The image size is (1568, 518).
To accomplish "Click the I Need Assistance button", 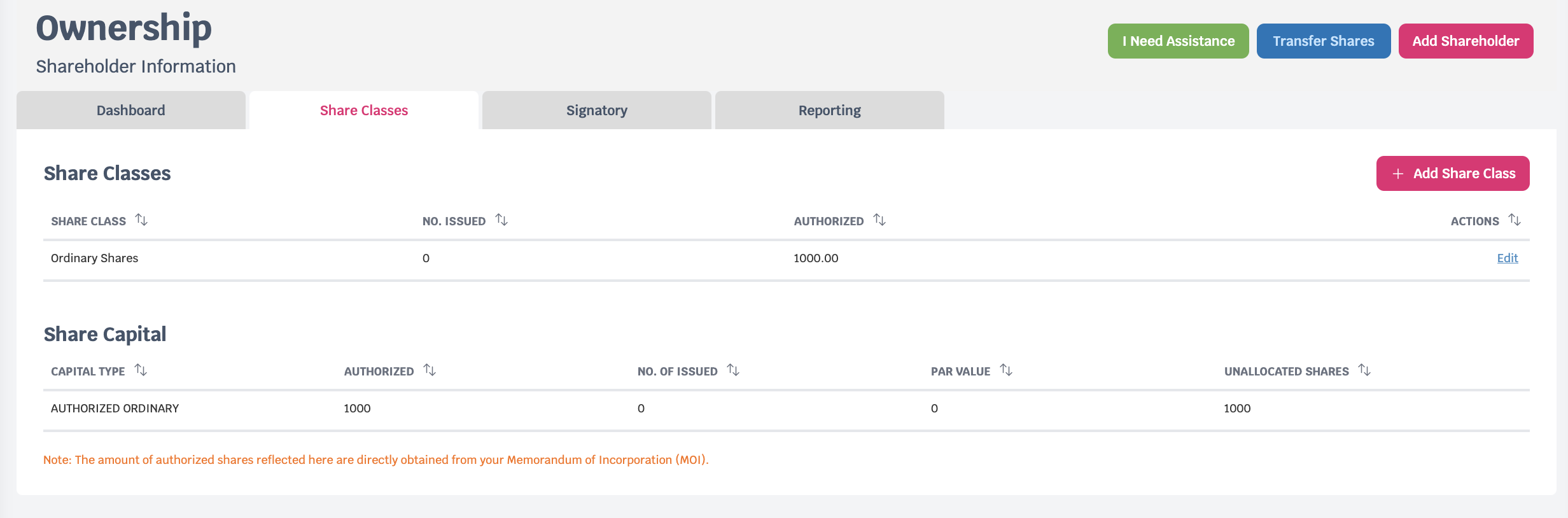I will pos(1178,41).
